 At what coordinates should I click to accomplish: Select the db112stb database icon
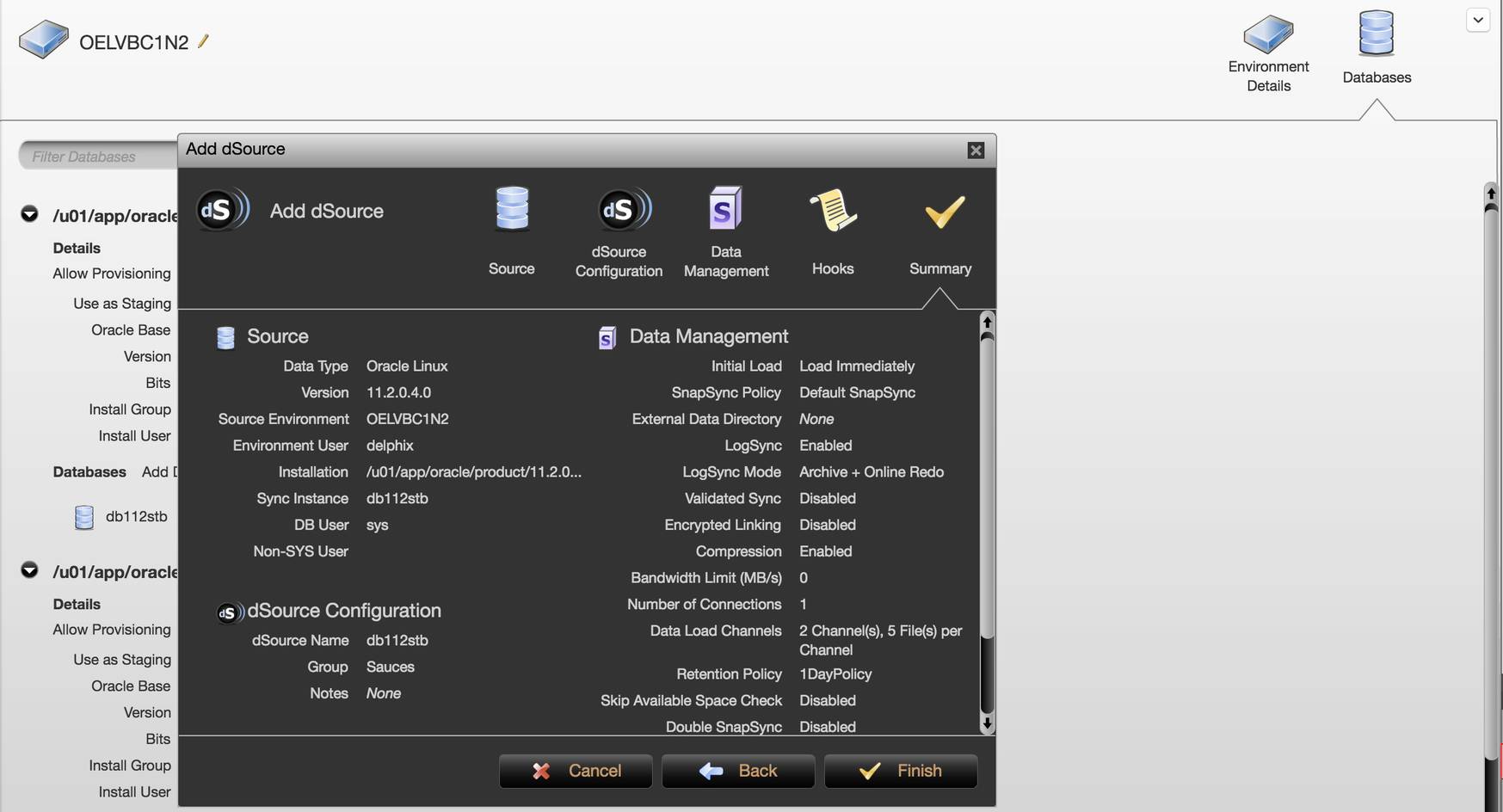[84, 517]
